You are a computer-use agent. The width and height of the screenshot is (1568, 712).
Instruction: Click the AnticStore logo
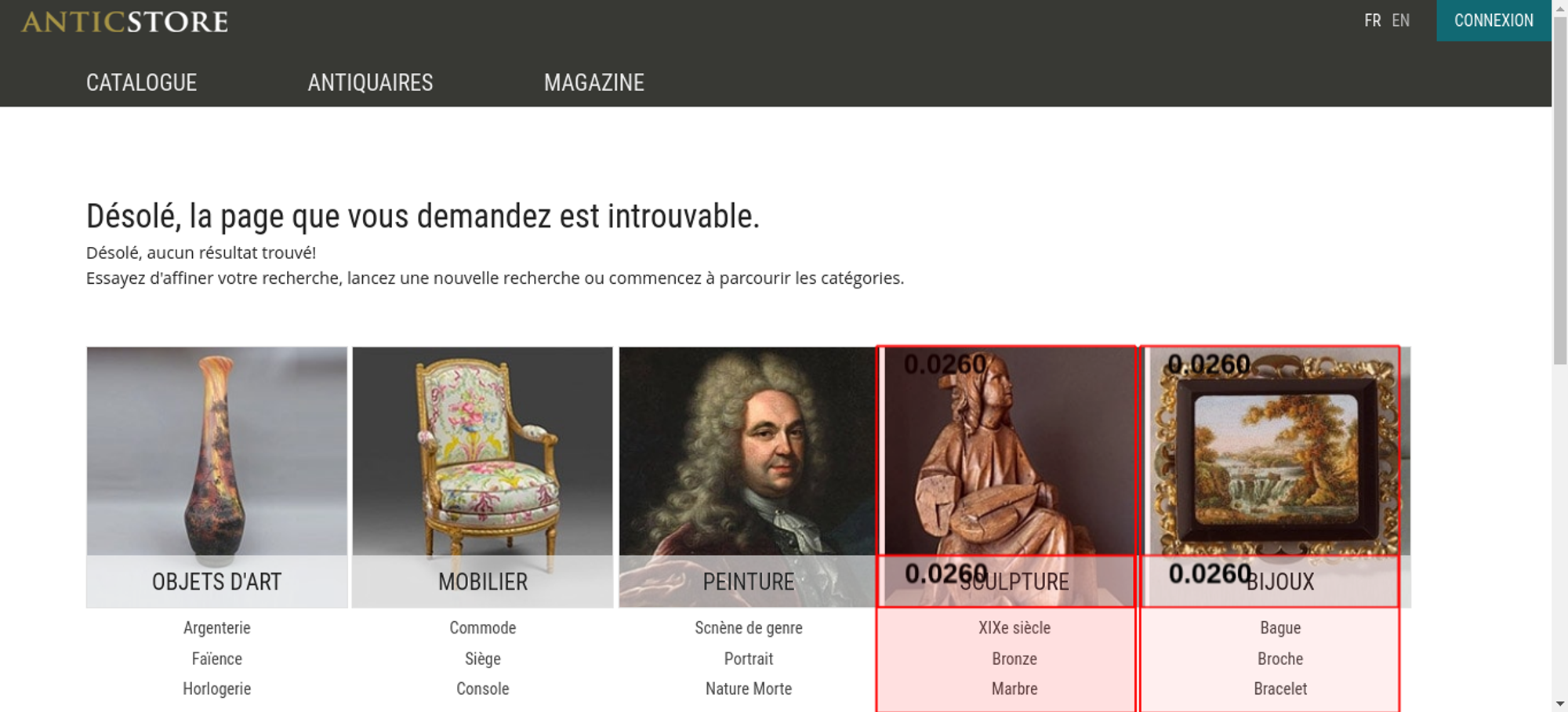(x=125, y=21)
